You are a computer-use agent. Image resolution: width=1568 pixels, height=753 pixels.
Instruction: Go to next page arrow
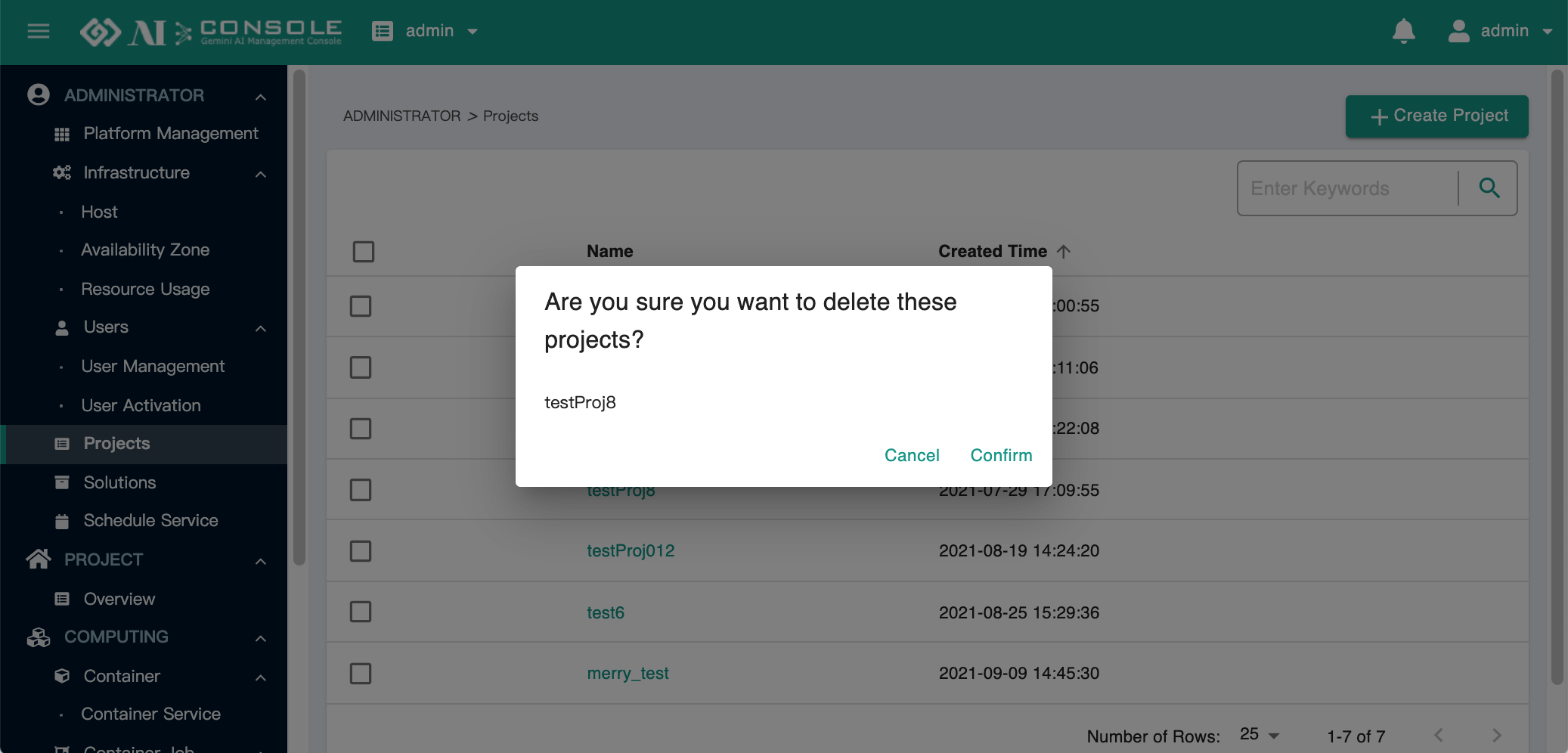[1496, 735]
